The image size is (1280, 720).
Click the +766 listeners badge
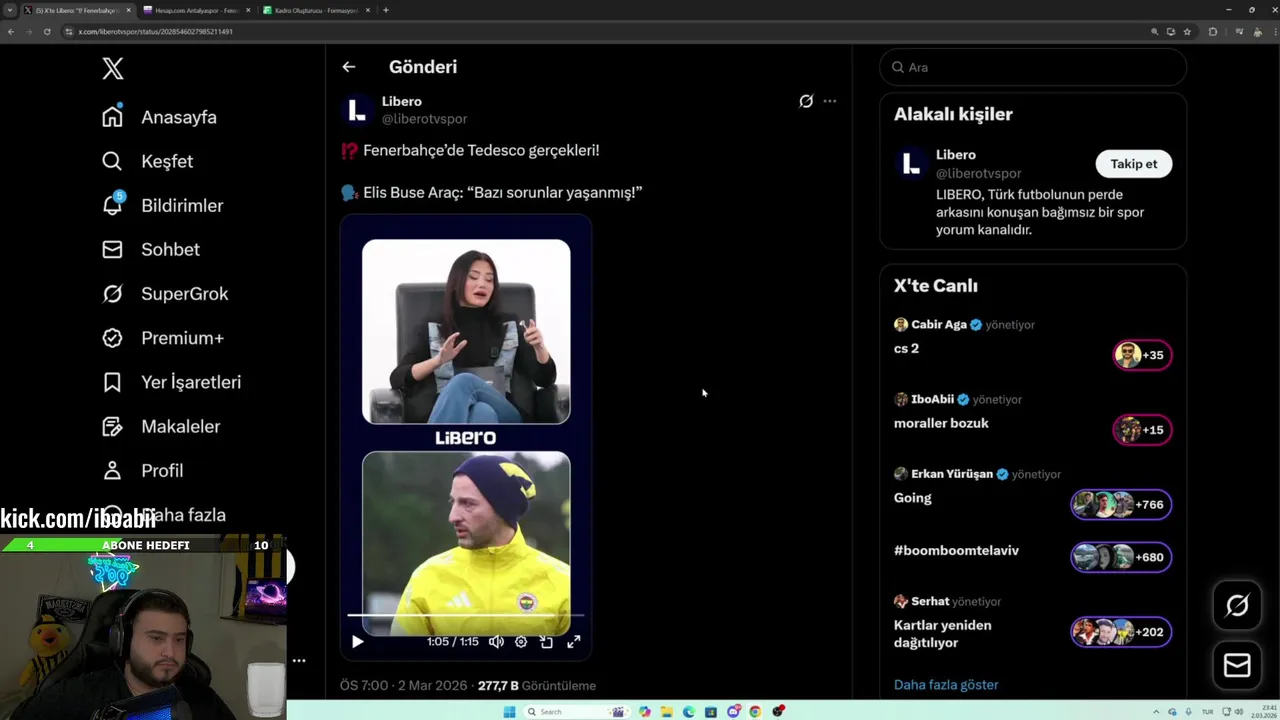click(x=1121, y=505)
